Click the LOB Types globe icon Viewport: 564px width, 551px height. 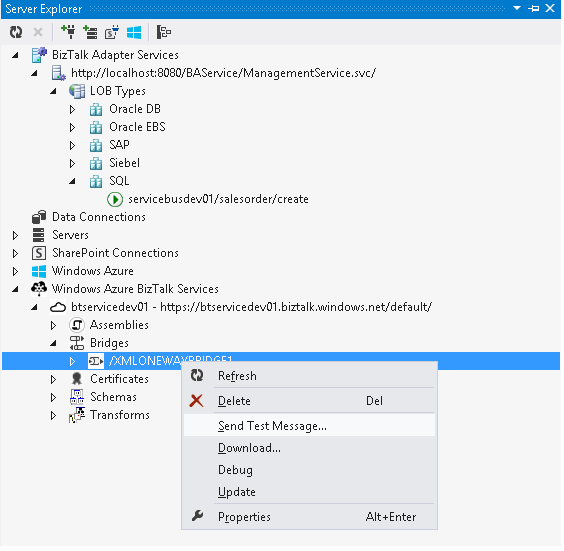77,91
